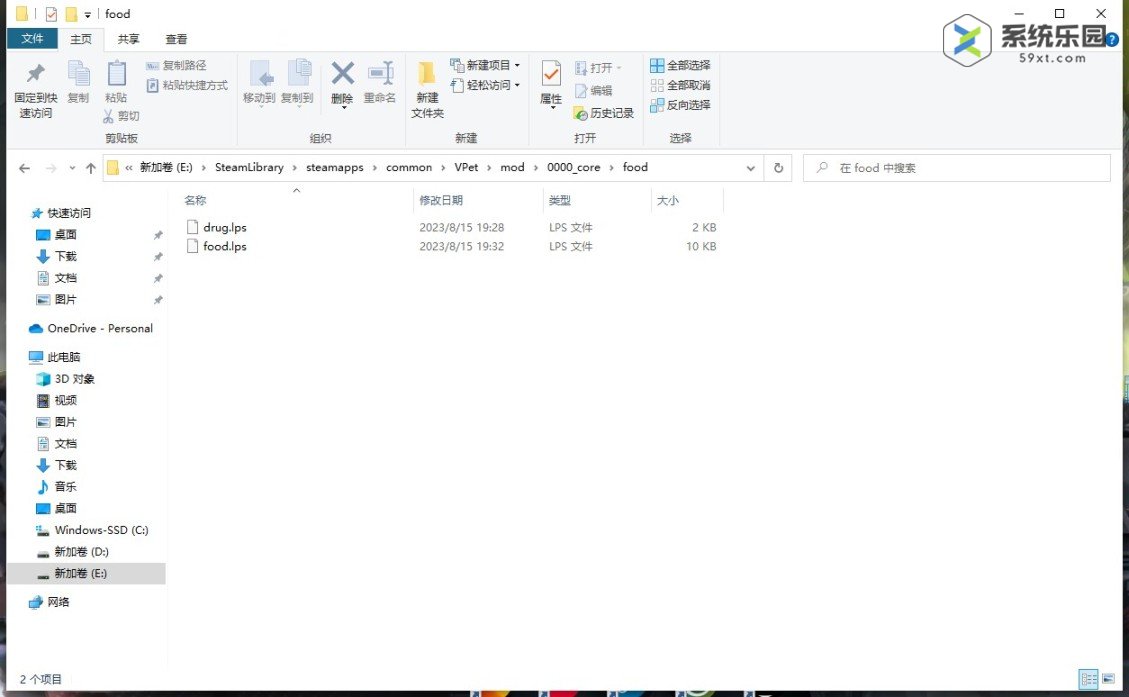Screen dimensions: 1129x697
Task: Select Windows-SSD (C:) drive in sidebar
Action: 101,530
